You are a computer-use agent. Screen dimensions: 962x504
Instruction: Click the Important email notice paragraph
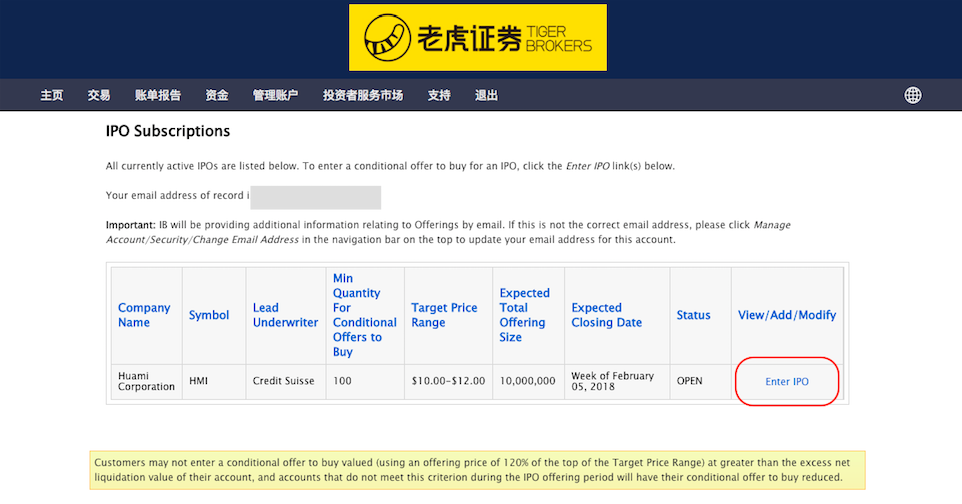click(x=448, y=232)
